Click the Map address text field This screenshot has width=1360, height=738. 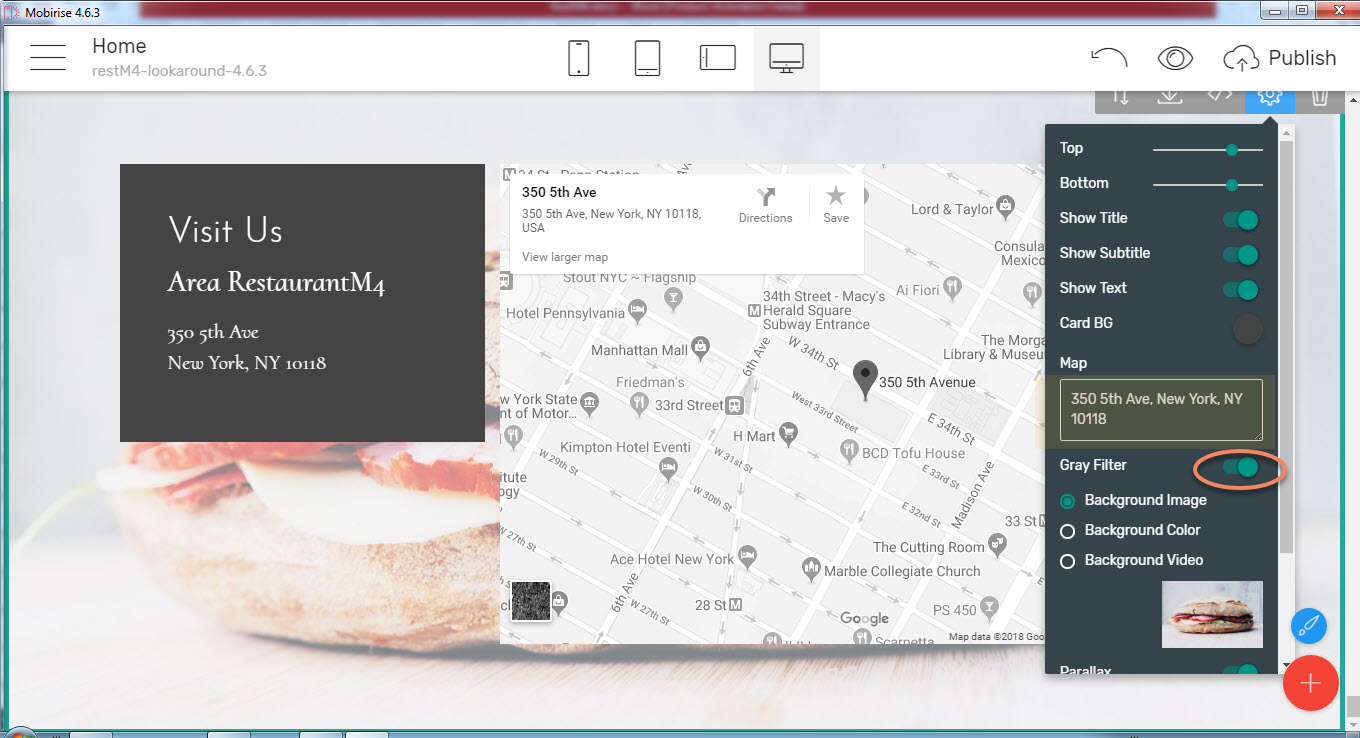[1161, 409]
